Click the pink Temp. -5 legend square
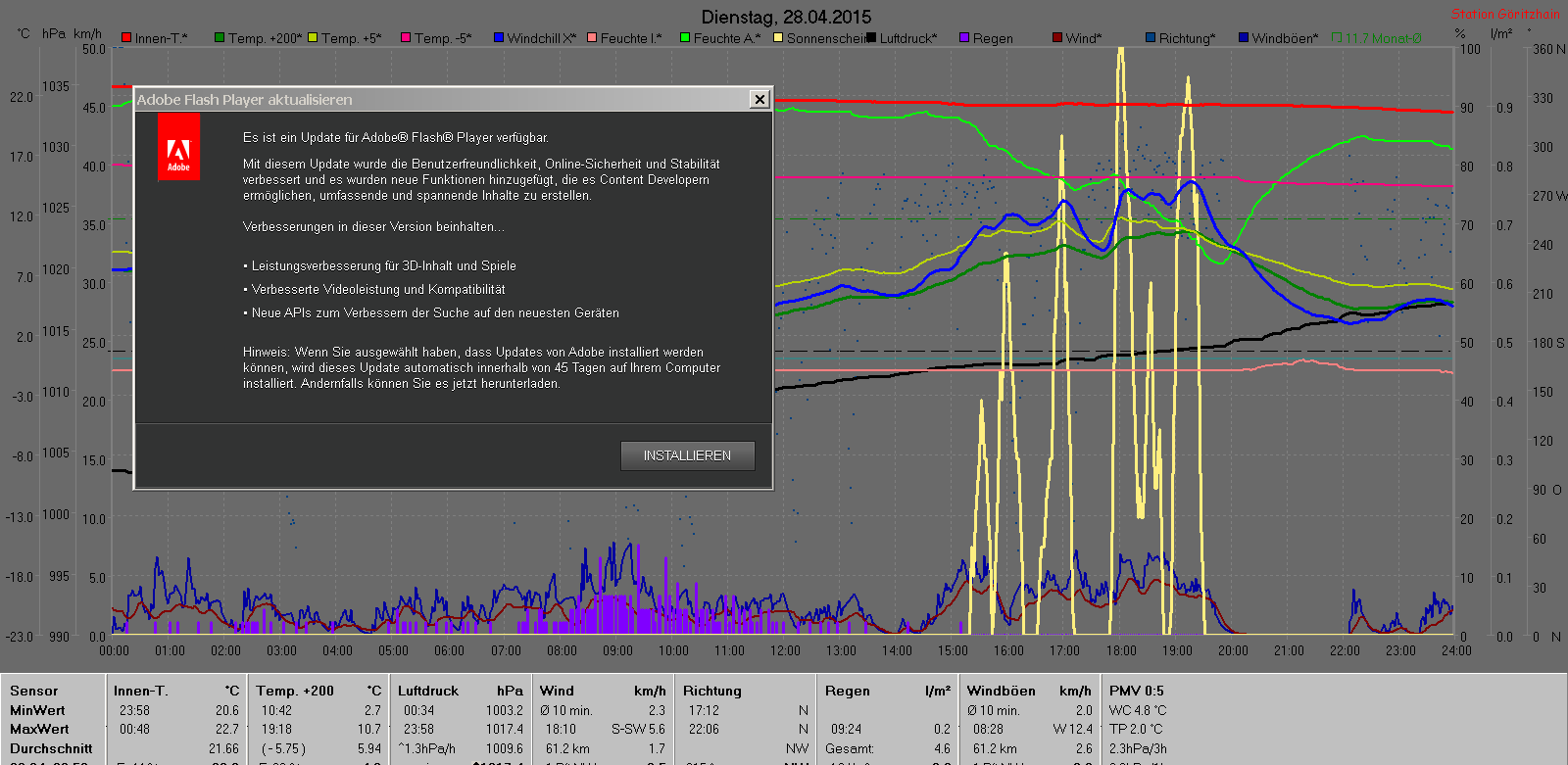 (406, 38)
